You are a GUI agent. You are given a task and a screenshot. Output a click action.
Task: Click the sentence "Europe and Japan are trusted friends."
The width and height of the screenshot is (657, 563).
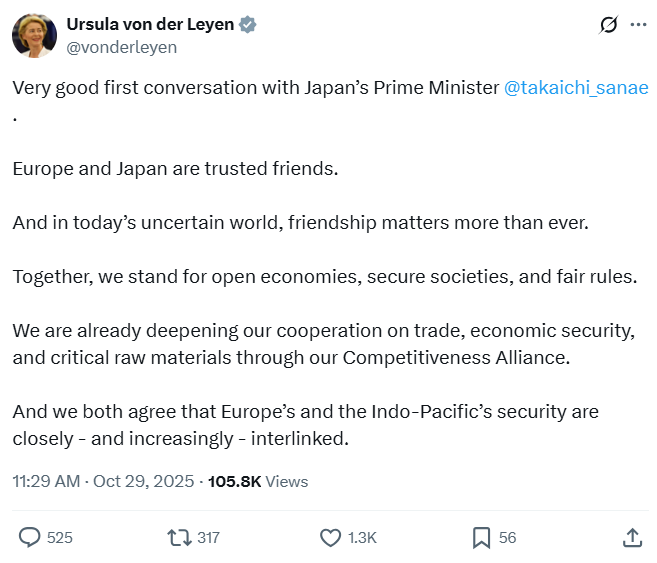pyautogui.click(x=176, y=168)
